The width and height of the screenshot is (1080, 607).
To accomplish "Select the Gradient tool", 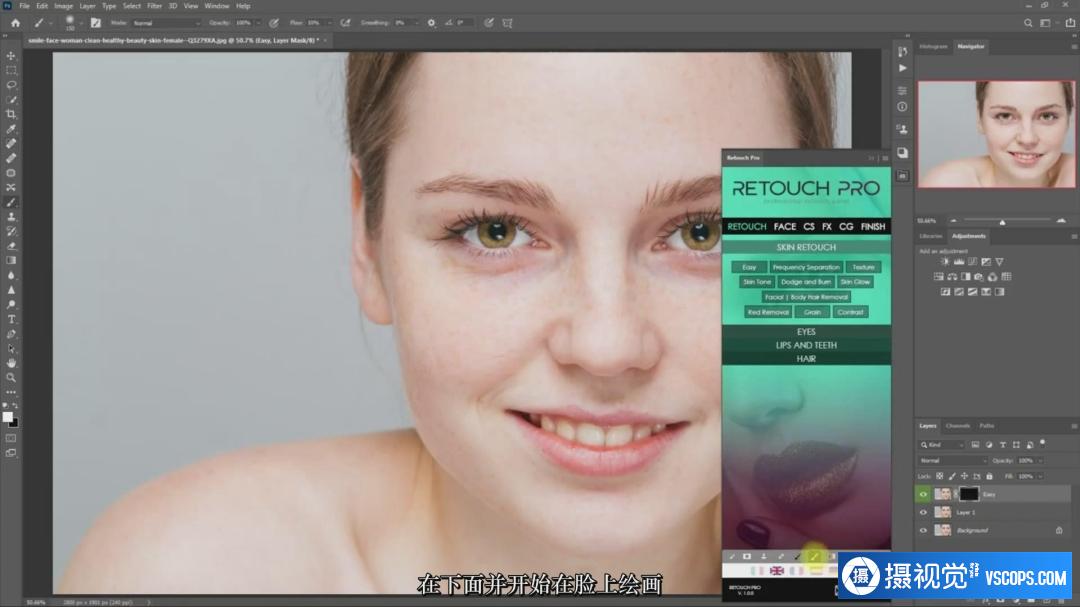I will 11,260.
